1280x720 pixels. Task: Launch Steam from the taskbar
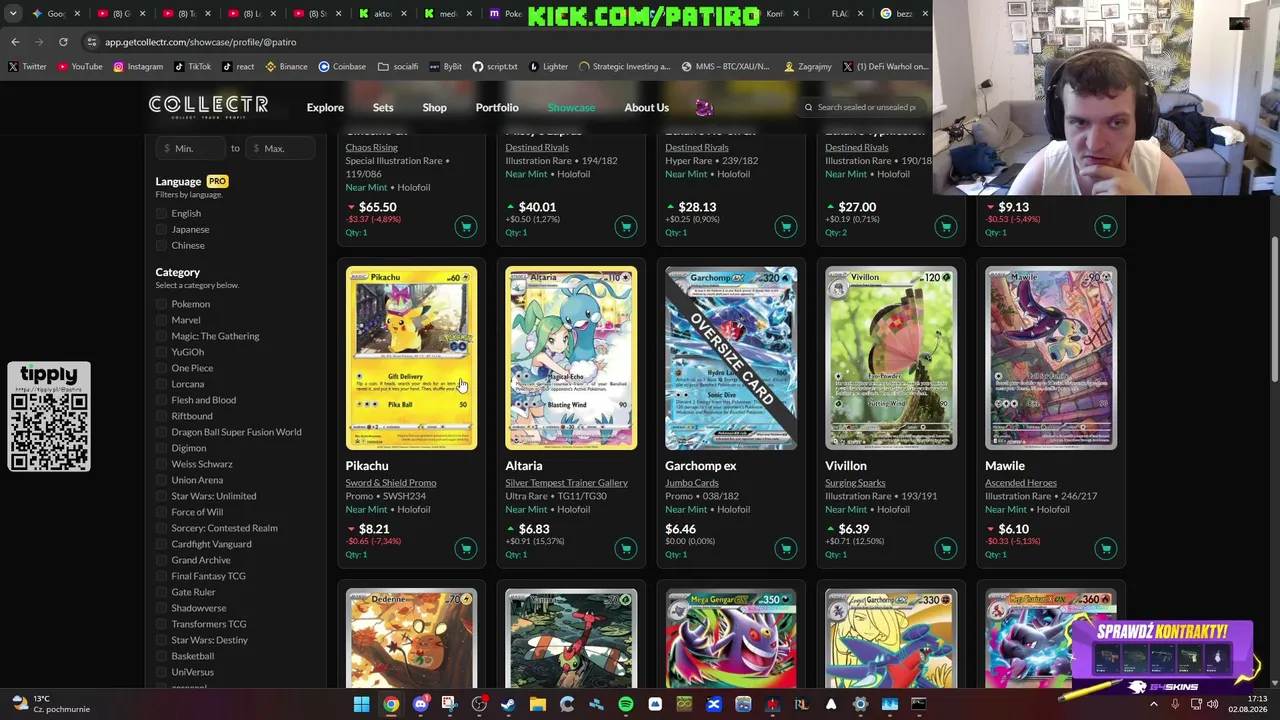(508, 704)
